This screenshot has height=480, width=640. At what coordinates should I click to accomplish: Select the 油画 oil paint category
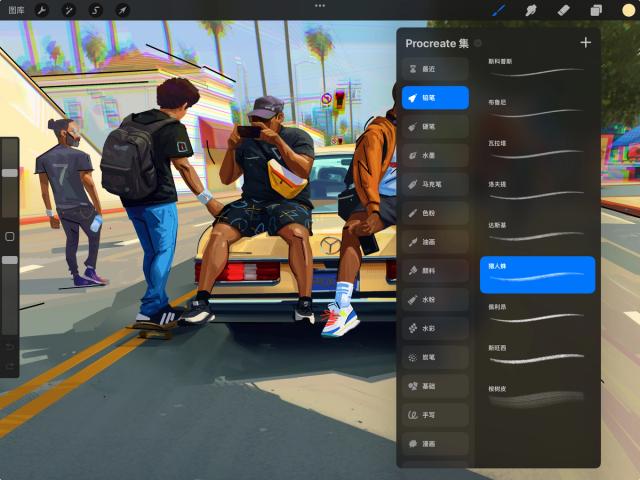(x=435, y=242)
